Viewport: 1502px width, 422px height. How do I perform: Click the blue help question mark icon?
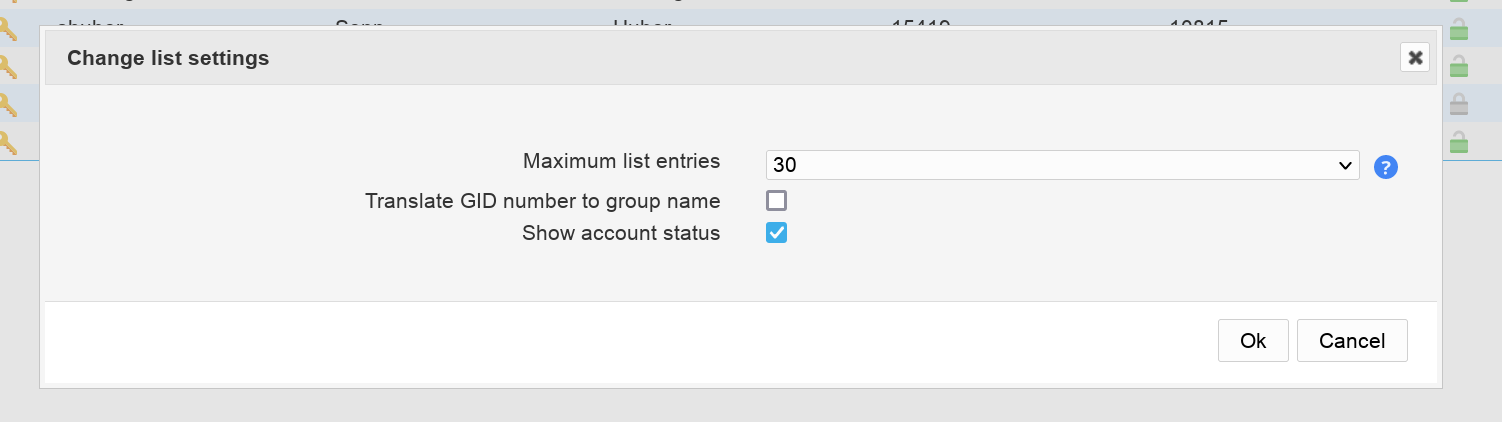(x=1385, y=167)
